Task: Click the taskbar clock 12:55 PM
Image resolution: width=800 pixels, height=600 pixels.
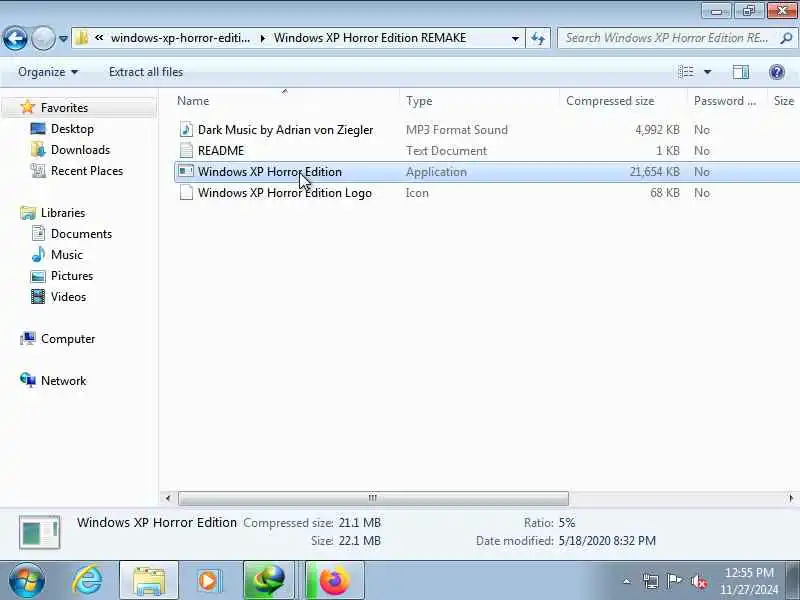Action: [749, 572]
